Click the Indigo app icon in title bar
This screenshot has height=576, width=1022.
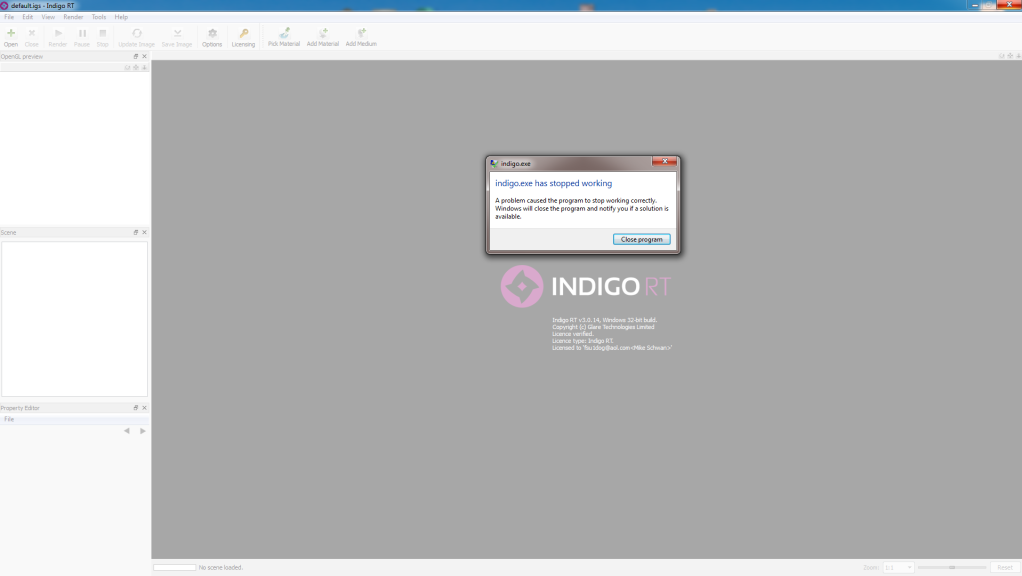5,5
